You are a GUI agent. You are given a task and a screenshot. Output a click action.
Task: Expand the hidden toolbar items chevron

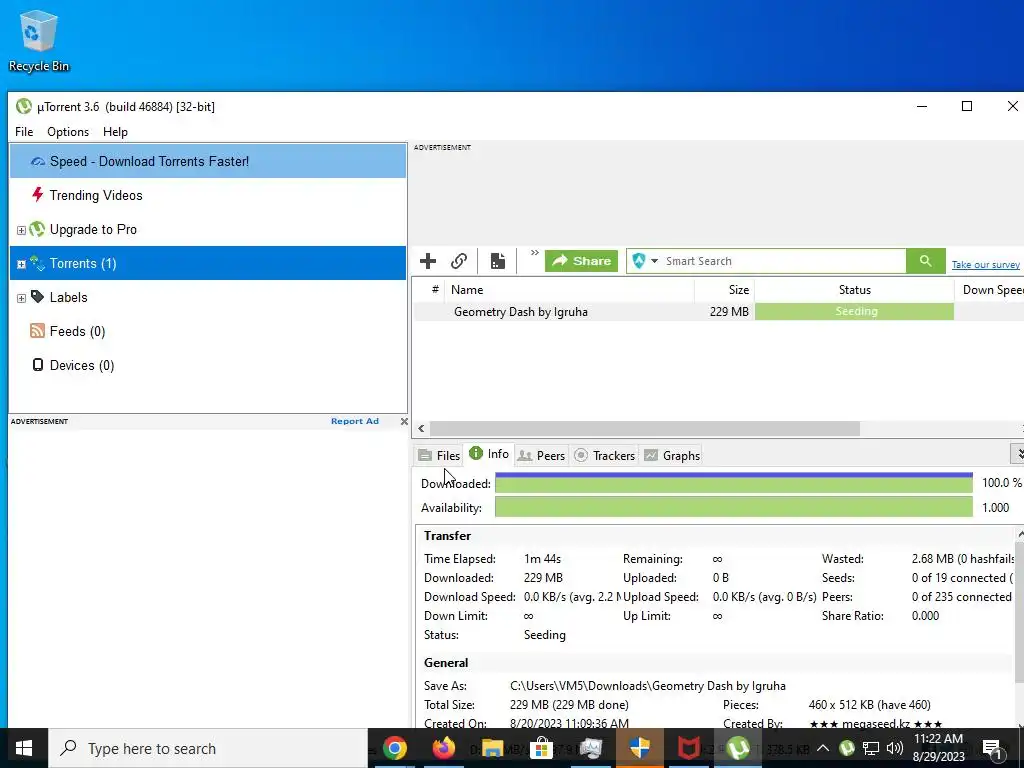click(535, 253)
